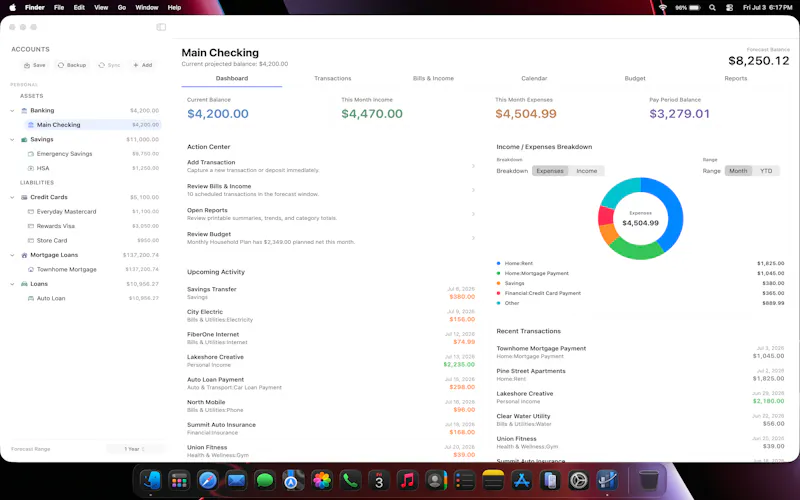Click the bank icon beside Banking
The width and height of the screenshot is (800, 500).
(24, 111)
